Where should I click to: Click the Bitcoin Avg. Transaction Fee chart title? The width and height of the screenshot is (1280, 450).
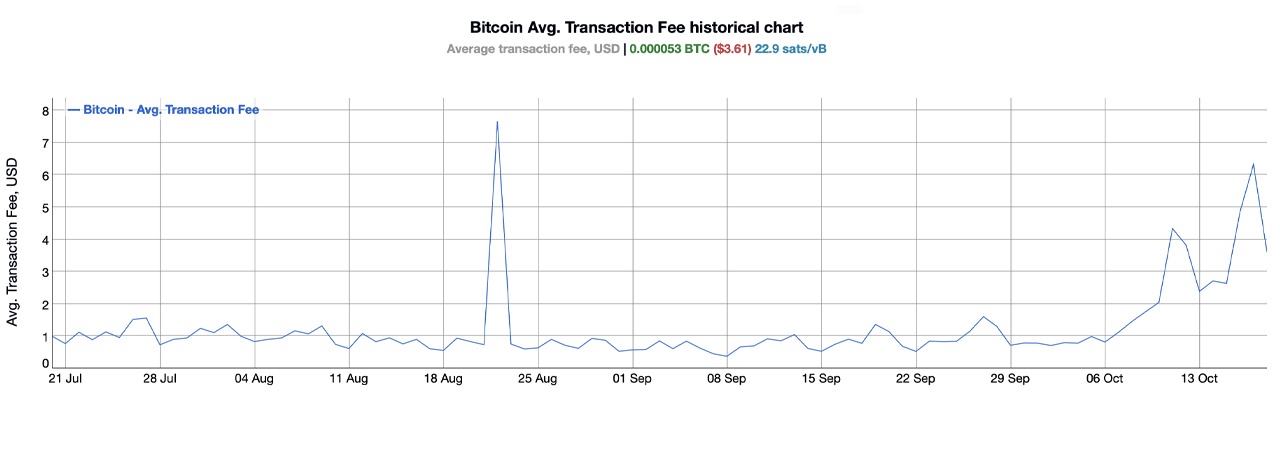637,28
